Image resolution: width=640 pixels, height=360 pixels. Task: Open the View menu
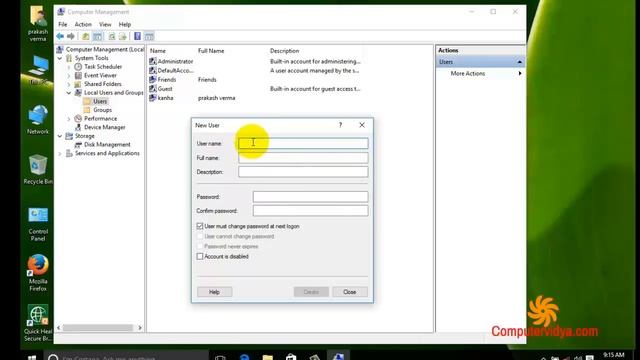point(105,24)
